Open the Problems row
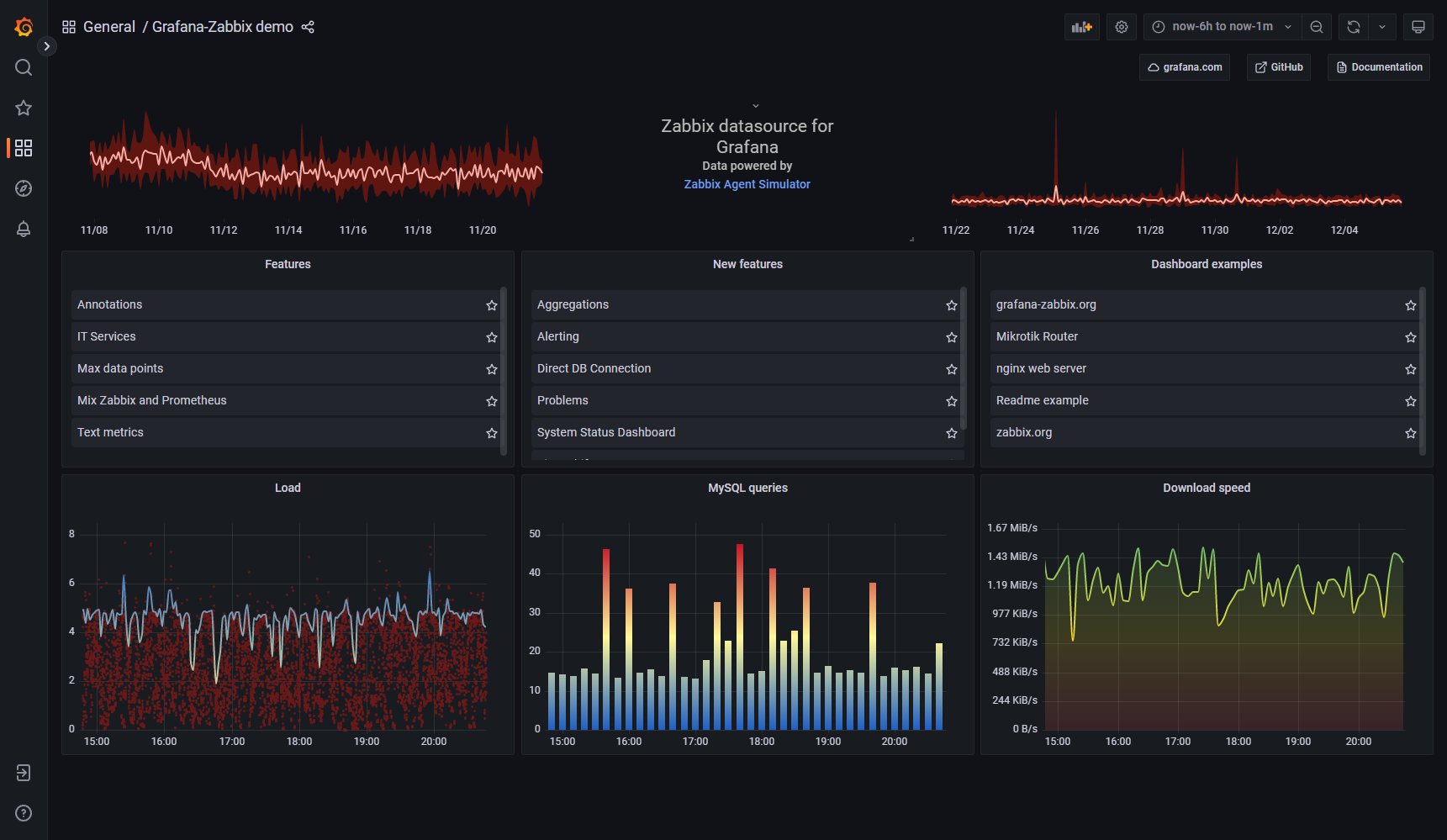This screenshot has height=840, width=1447. coord(746,401)
